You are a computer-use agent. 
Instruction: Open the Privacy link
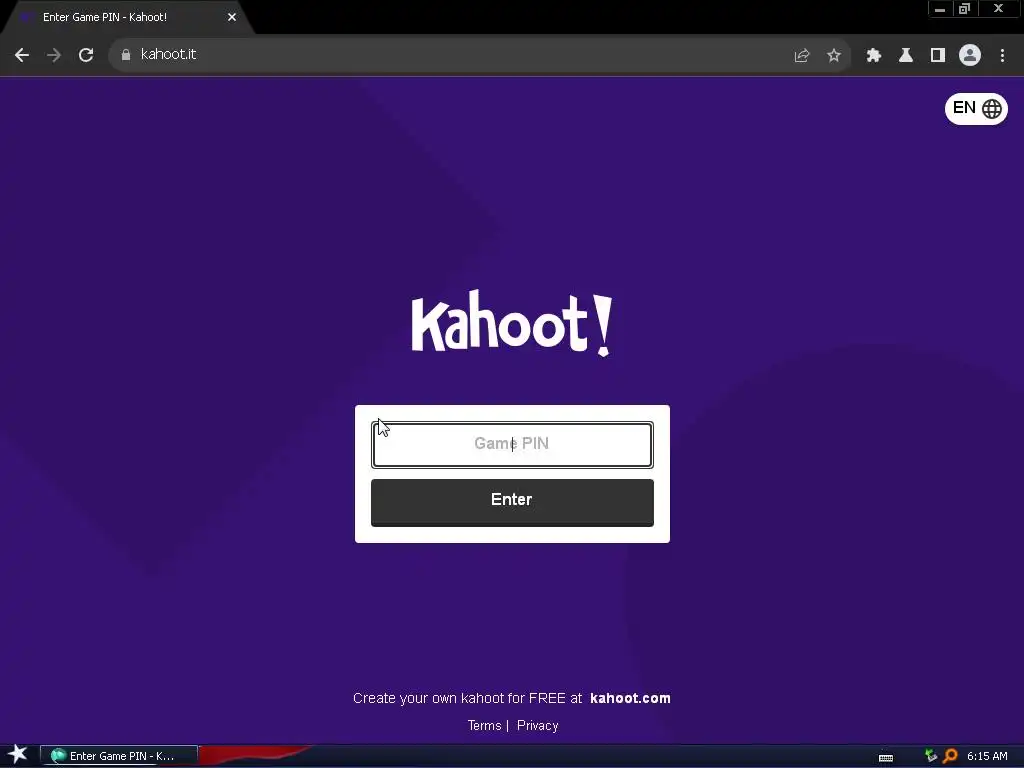[537, 726]
